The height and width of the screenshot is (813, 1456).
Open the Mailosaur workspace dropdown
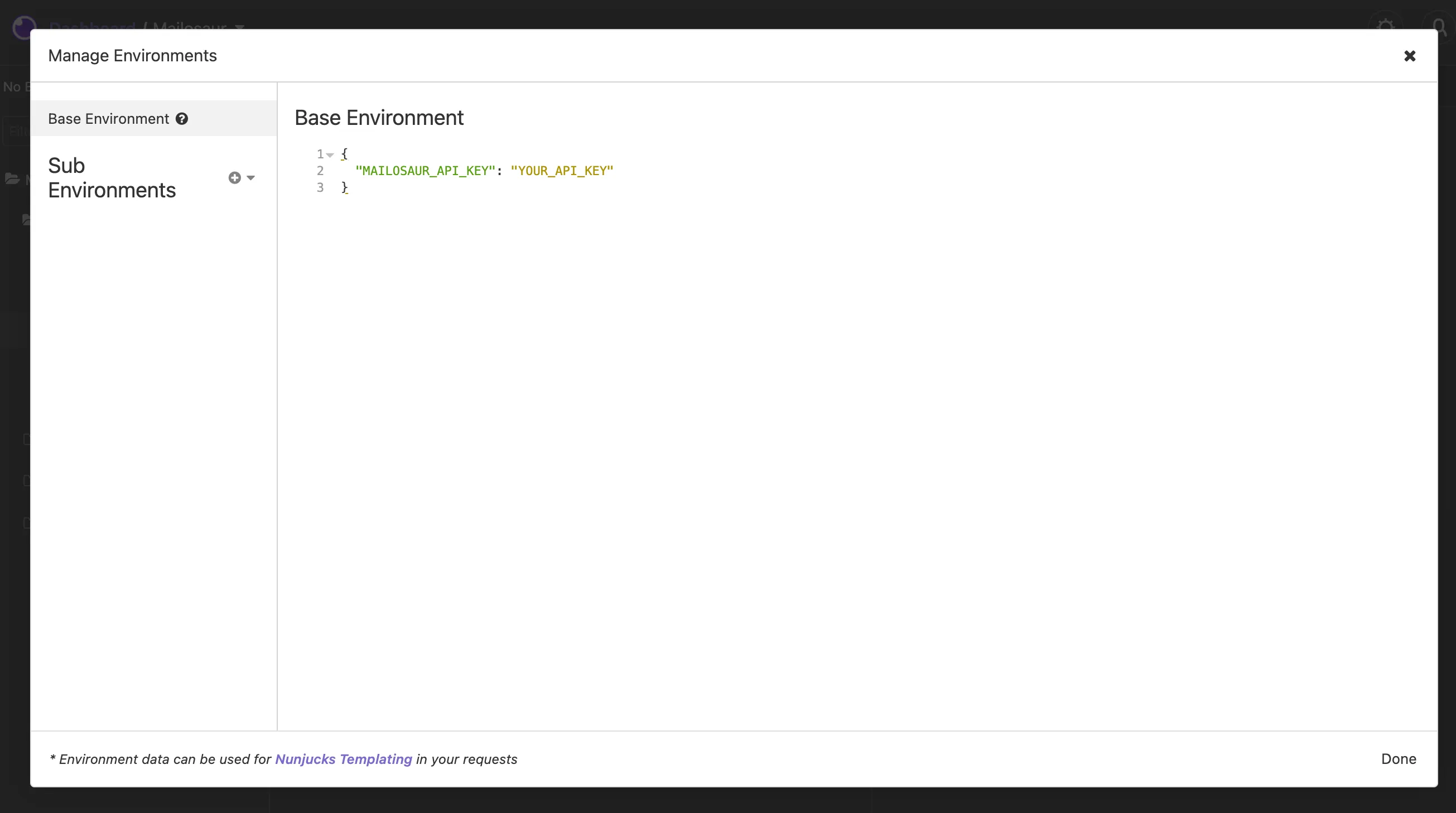point(239,28)
